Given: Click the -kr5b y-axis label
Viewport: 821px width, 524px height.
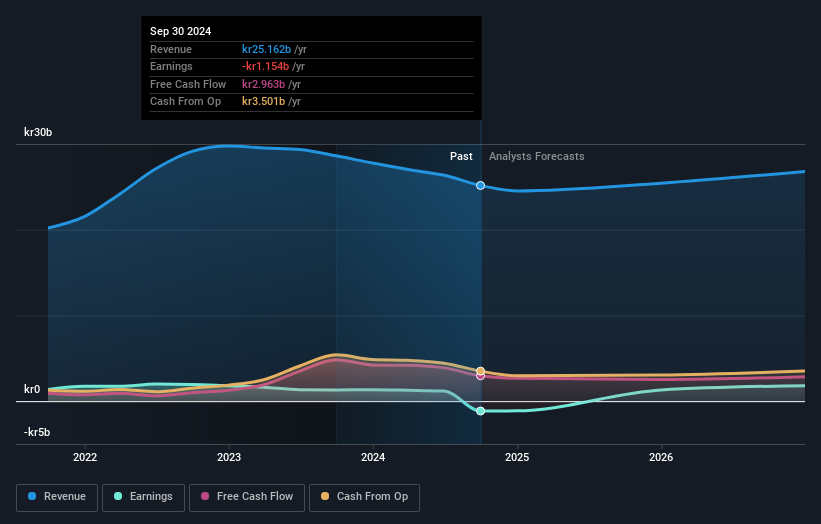Looking at the screenshot, I should 37,432.
